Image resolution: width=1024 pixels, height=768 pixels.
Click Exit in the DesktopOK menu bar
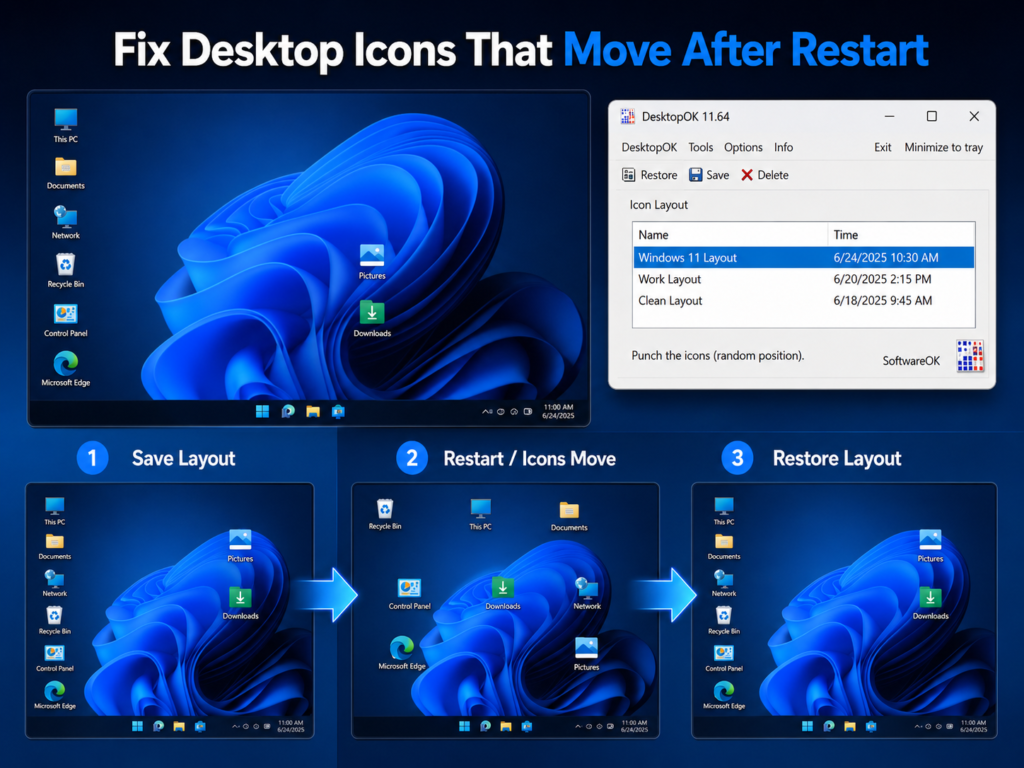[883, 148]
